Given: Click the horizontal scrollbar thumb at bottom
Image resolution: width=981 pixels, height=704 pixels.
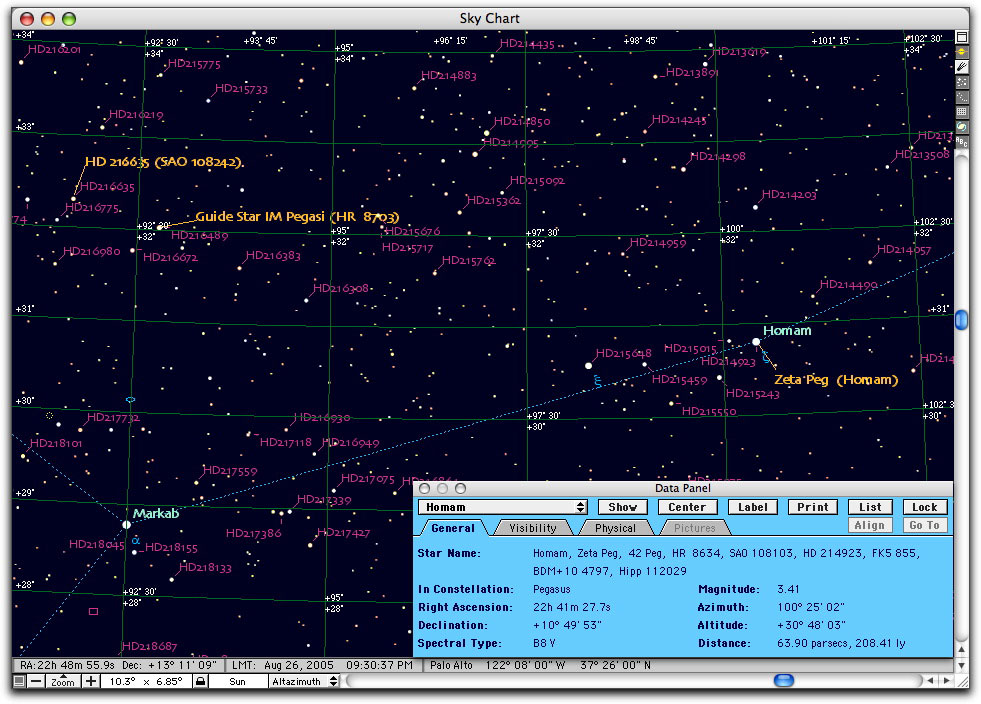Looking at the screenshot, I should pos(783,680).
